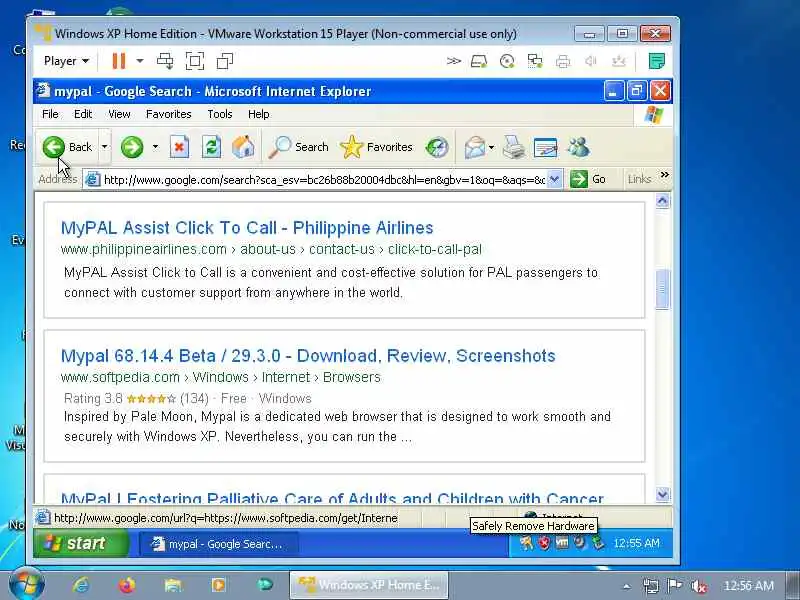Image resolution: width=800 pixels, height=600 pixels.
Task: Enter VMware full screen mode
Action: tap(195, 61)
